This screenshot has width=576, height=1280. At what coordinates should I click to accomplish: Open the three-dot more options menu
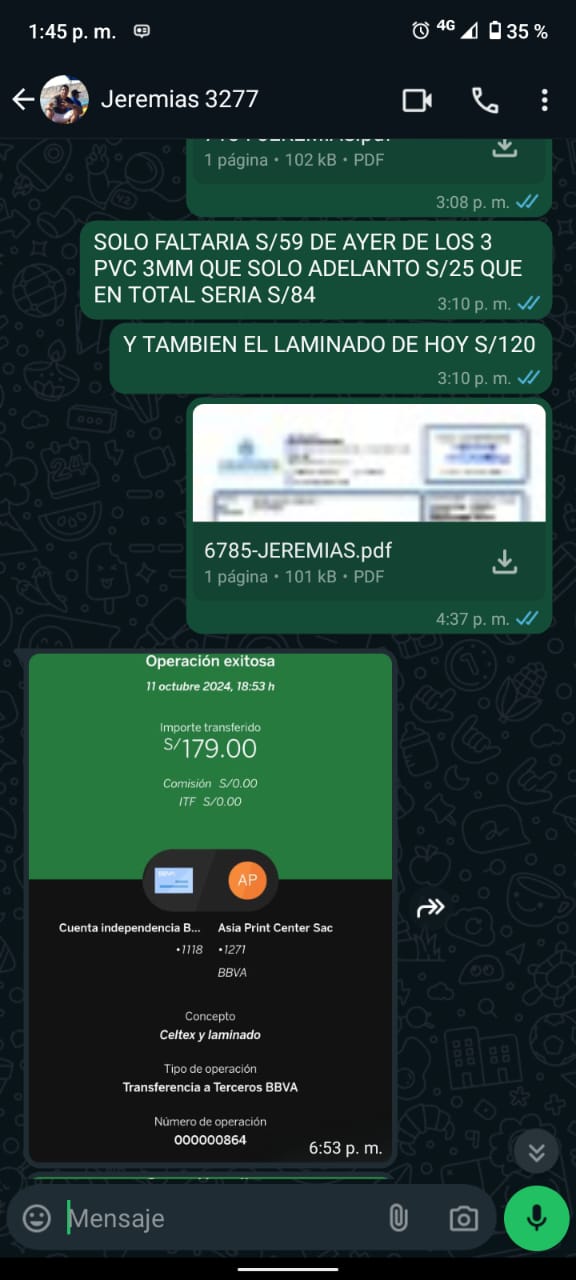[x=544, y=100]
